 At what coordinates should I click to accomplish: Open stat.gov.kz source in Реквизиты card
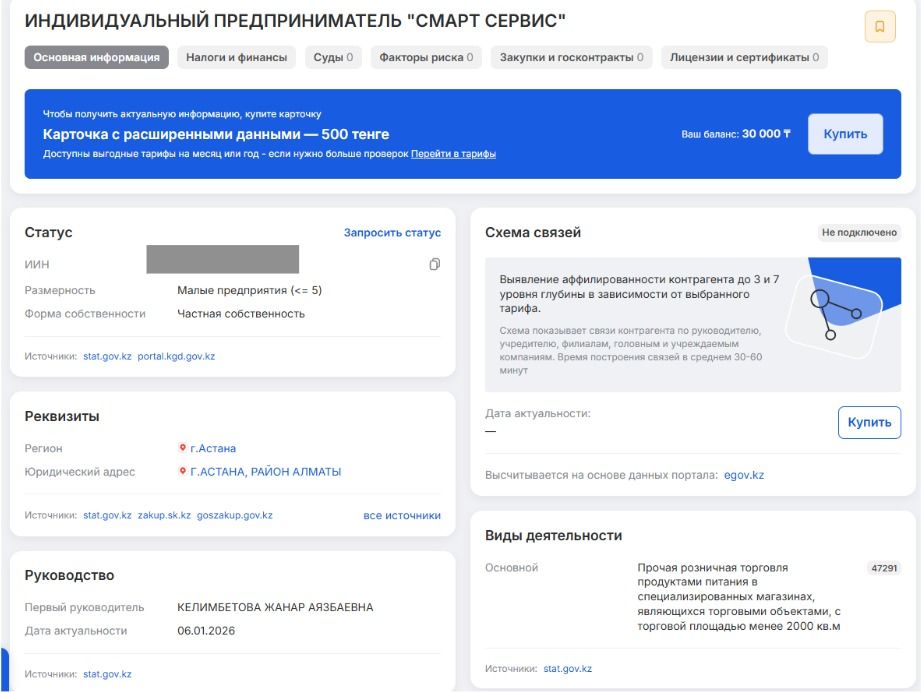107,515
